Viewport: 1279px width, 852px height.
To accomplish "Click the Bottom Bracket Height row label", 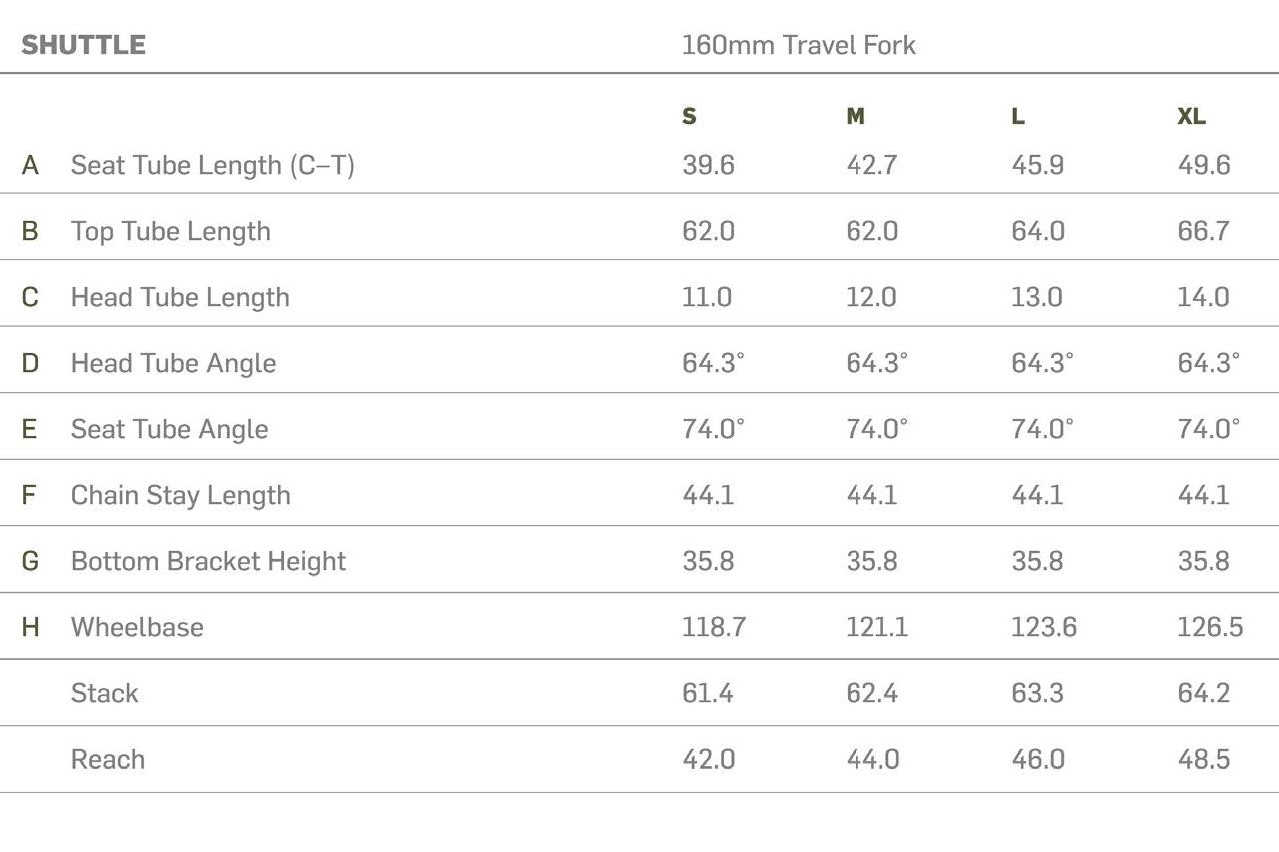I will click(x=208, y=561).
